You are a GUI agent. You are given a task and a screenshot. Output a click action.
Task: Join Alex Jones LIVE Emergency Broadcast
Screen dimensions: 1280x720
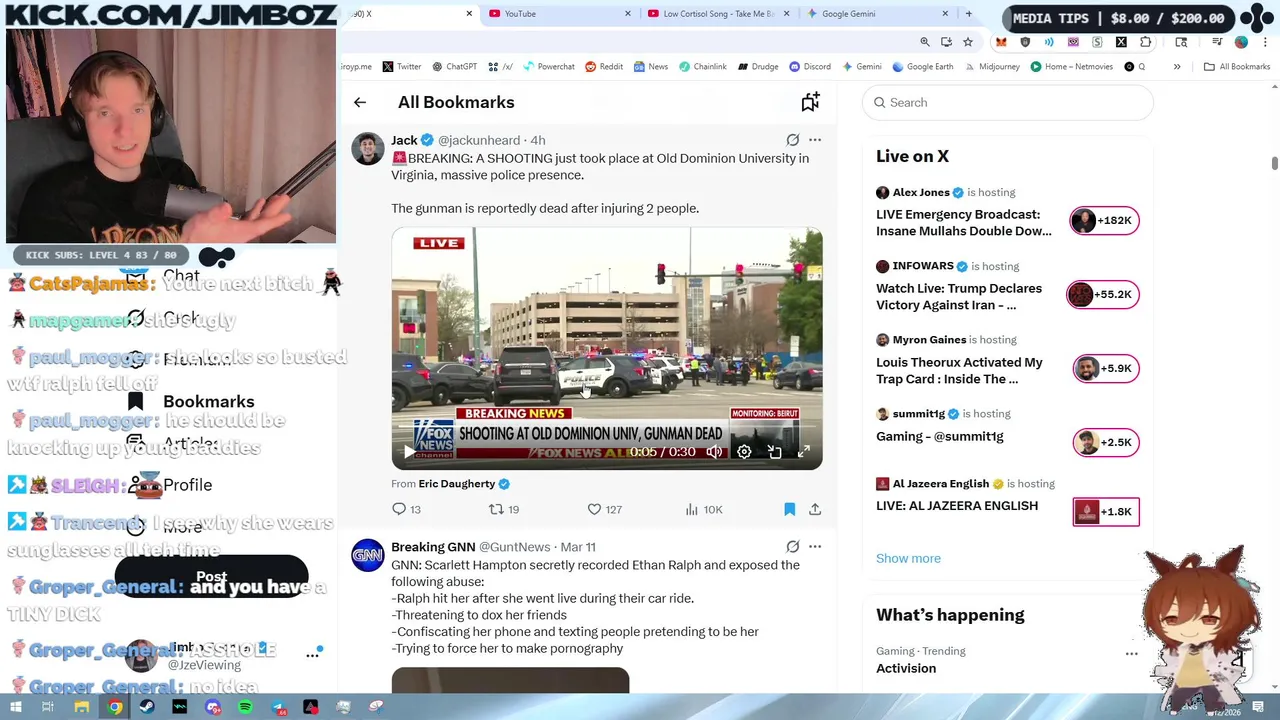point(964,222)
